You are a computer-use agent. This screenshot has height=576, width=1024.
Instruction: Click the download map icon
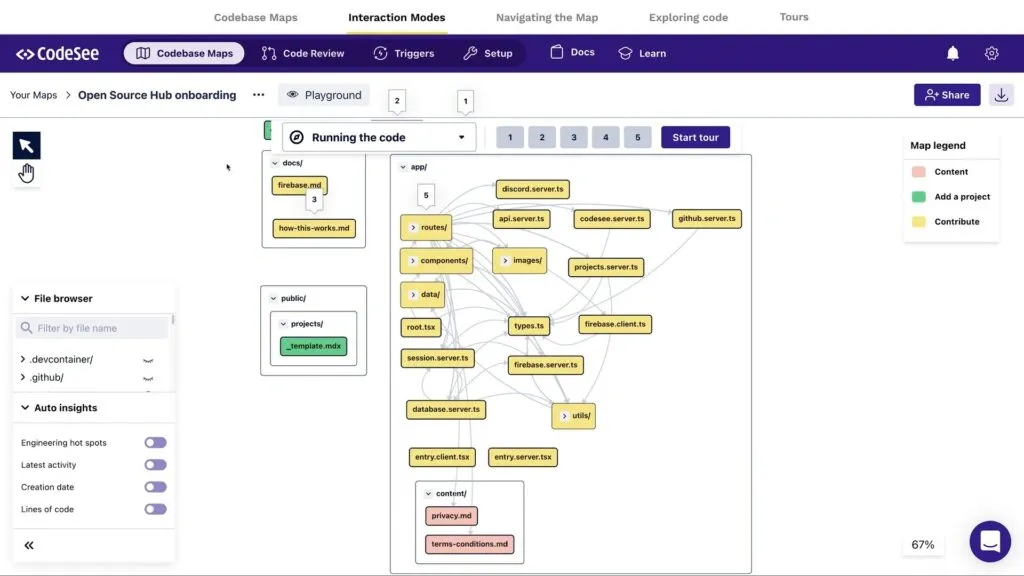pyautogui.click(x=1000, y=95)
